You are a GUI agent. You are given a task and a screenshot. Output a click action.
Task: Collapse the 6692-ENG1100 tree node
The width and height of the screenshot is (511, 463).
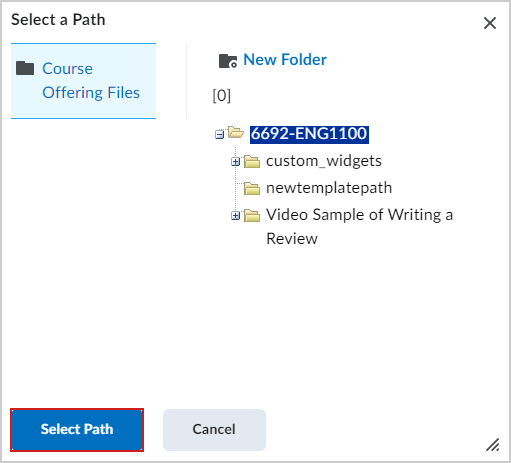(219, 135)
